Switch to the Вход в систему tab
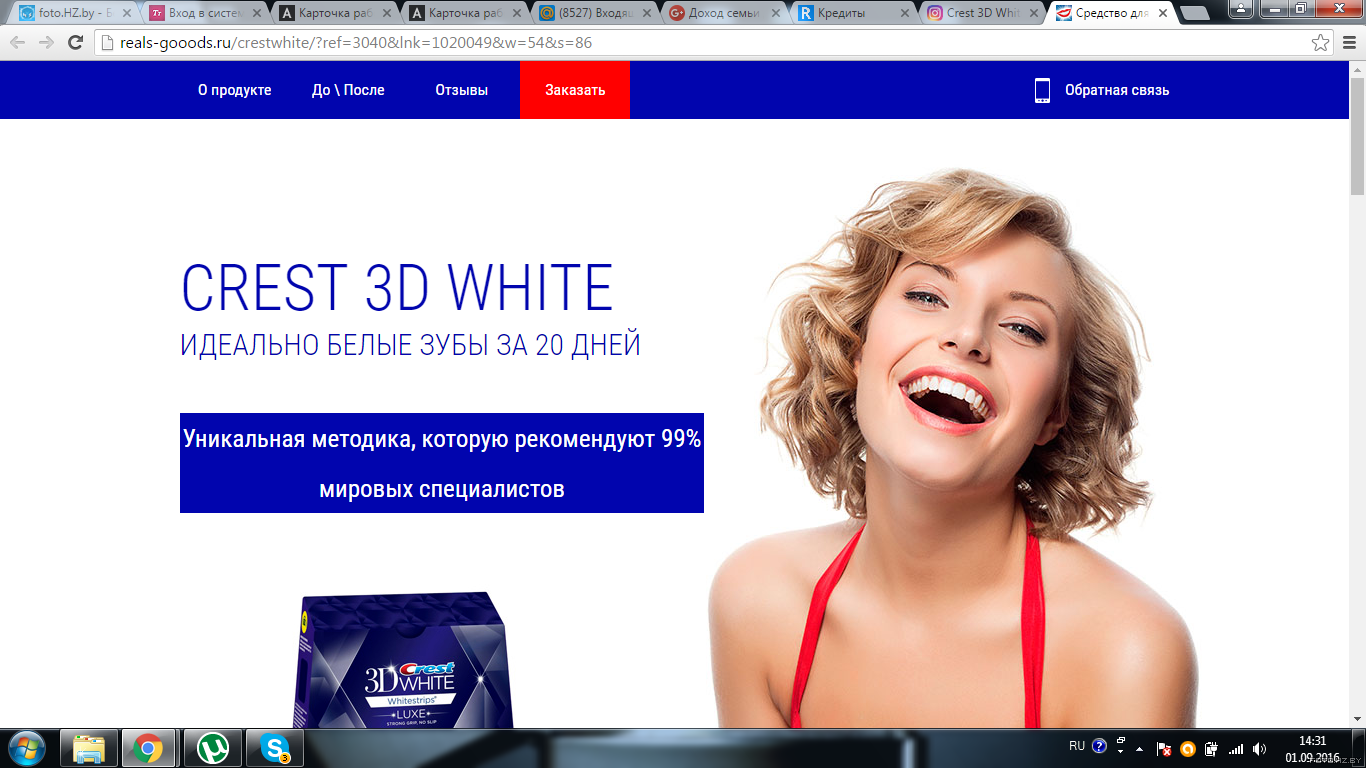The width and height of the screenshot is (1366, 768). [203, 13]
